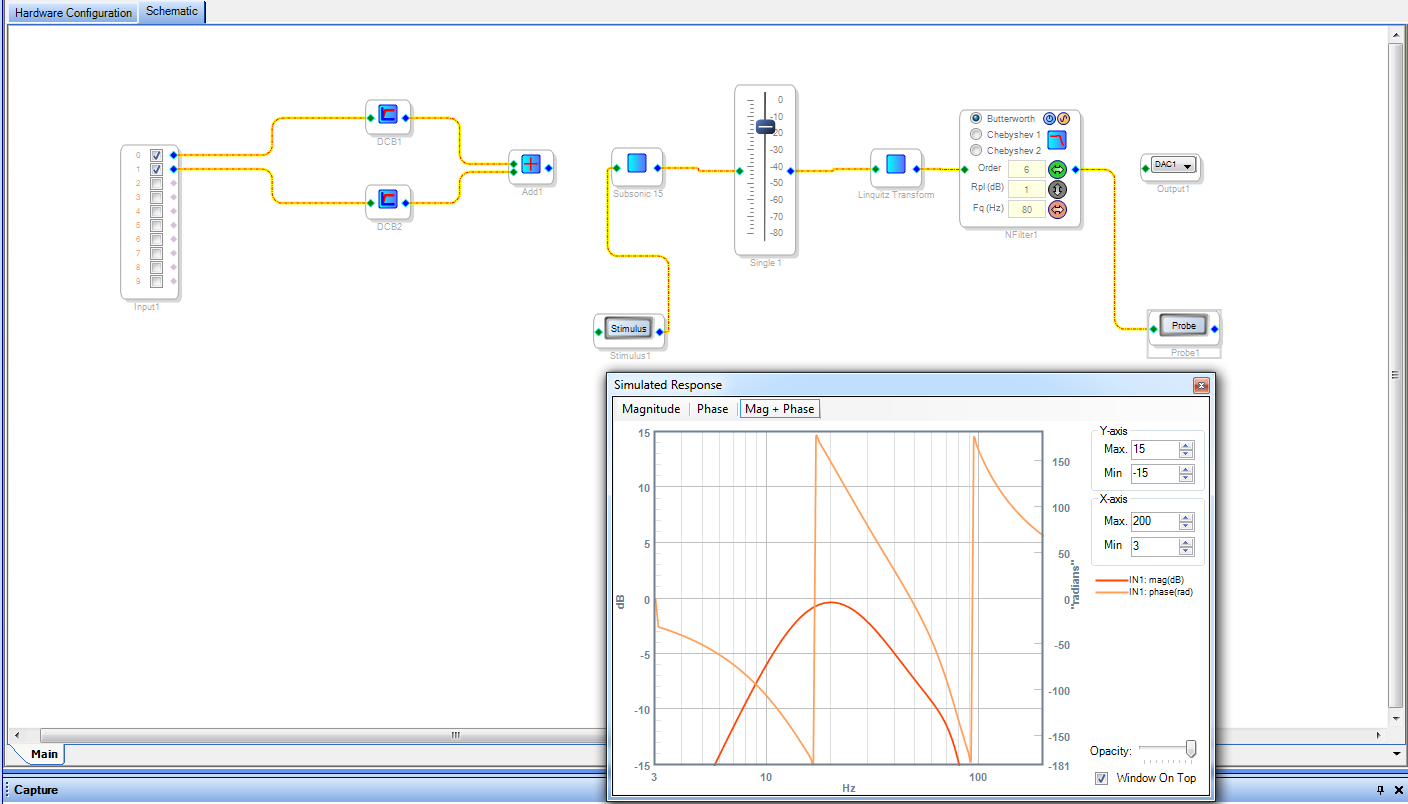Open the DAC1 output dropdown

1187,166
